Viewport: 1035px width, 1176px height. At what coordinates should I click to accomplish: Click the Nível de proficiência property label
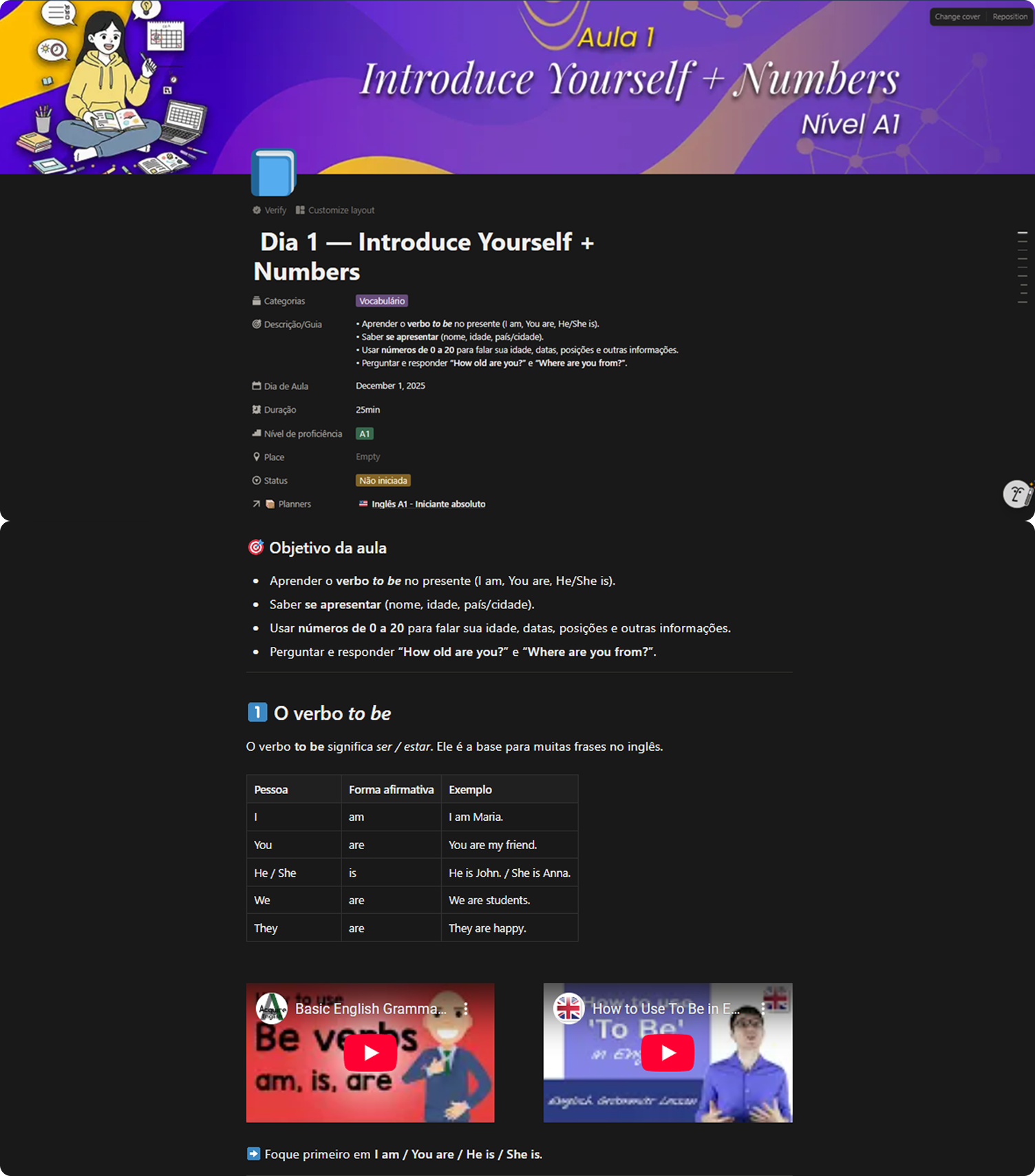(x=302, y=434)
